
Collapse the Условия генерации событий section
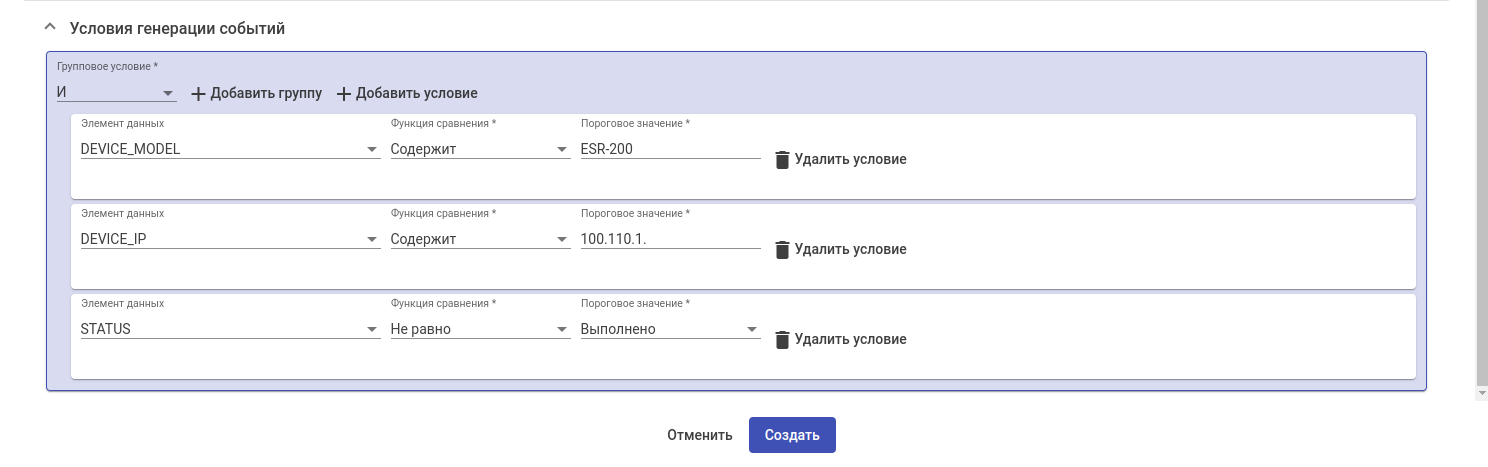click(x=51, y=29)
